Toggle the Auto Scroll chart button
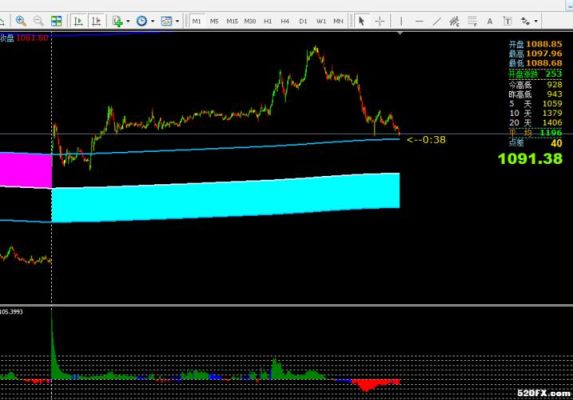The image size is (573, 400). pos(78,21)
